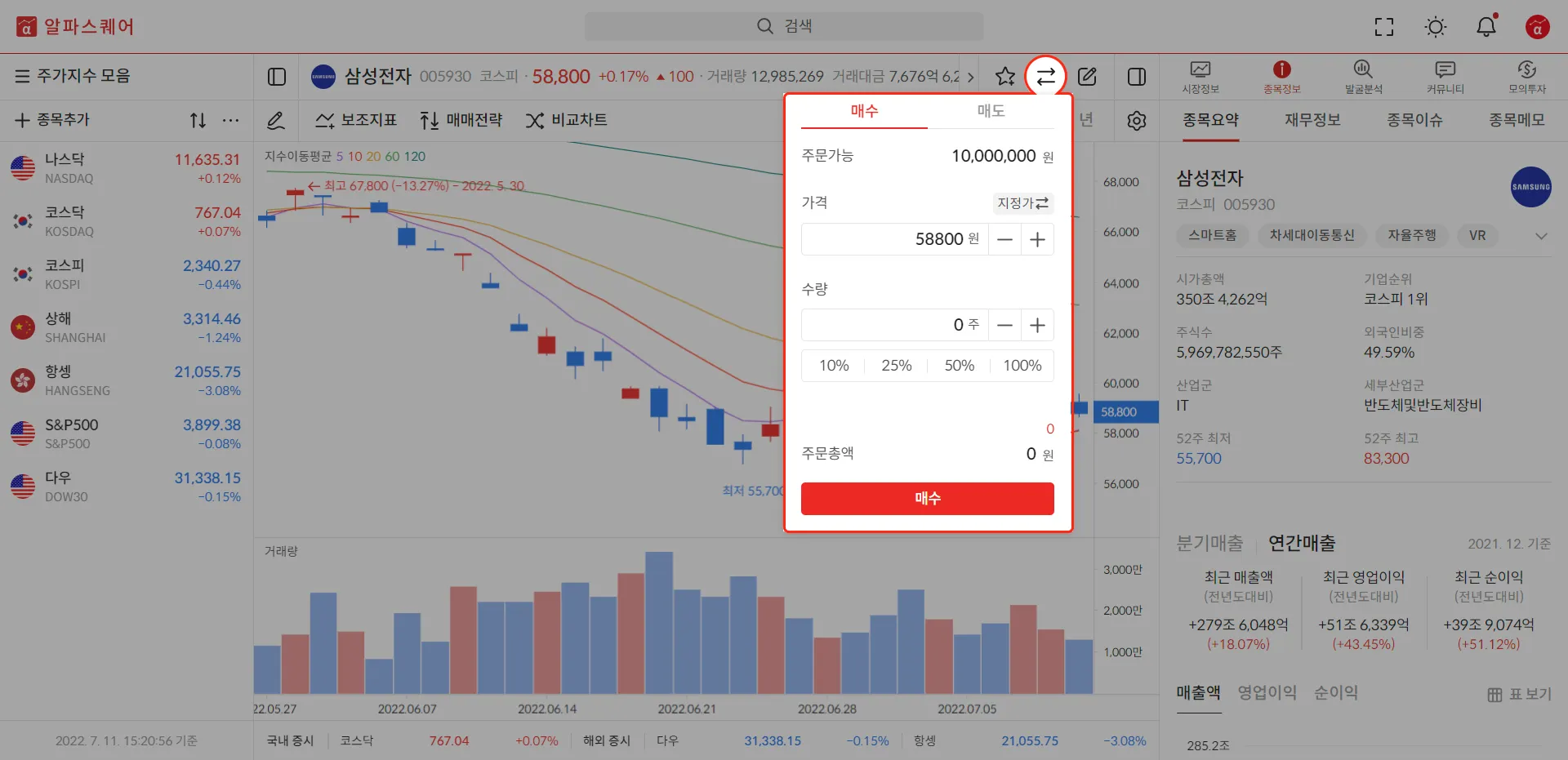Open 매매전략 trading strategy menu
The height and width of the screenshot is (760, 1568).
coord(461,120)
